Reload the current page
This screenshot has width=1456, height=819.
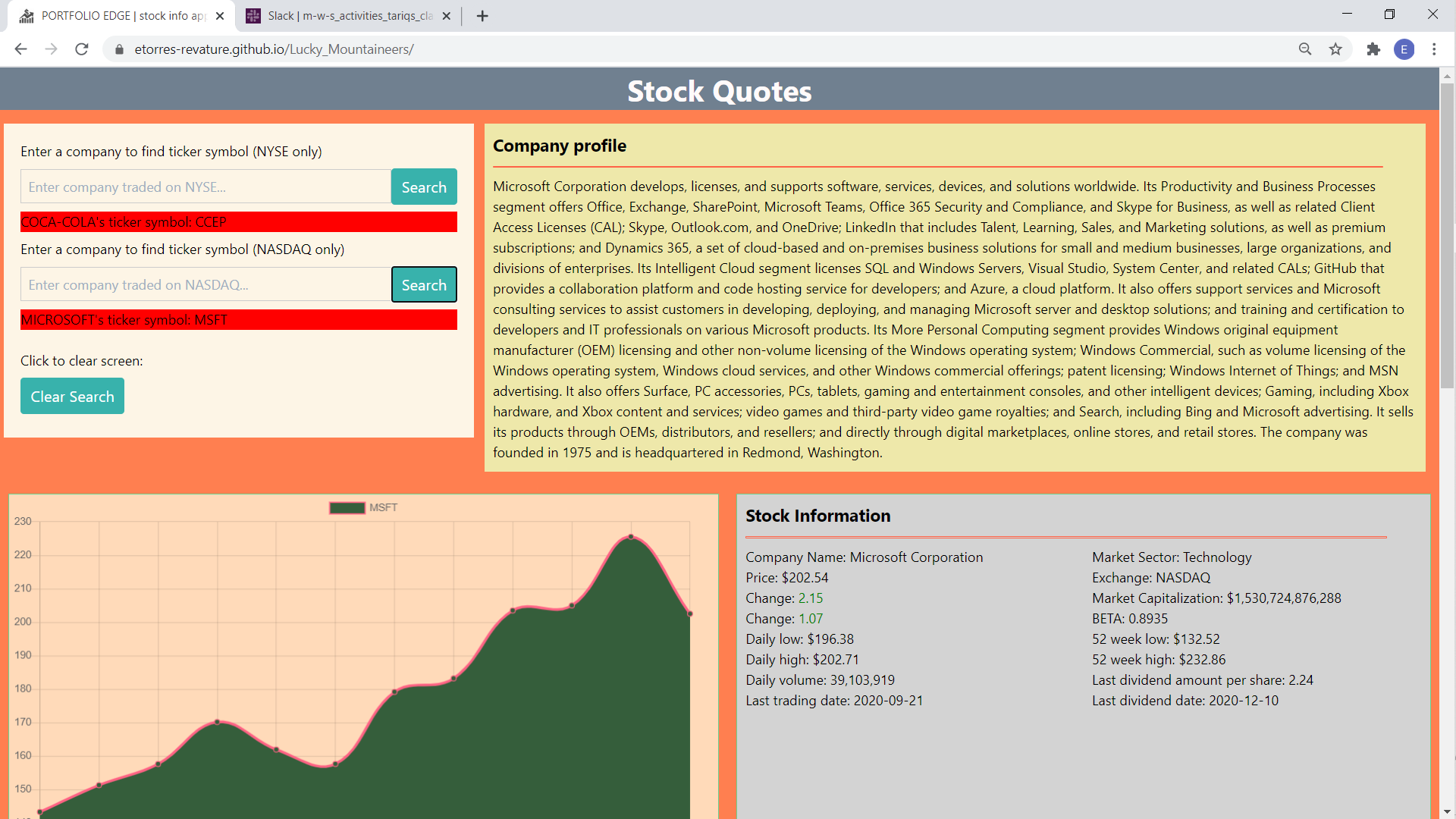point(82,49)
